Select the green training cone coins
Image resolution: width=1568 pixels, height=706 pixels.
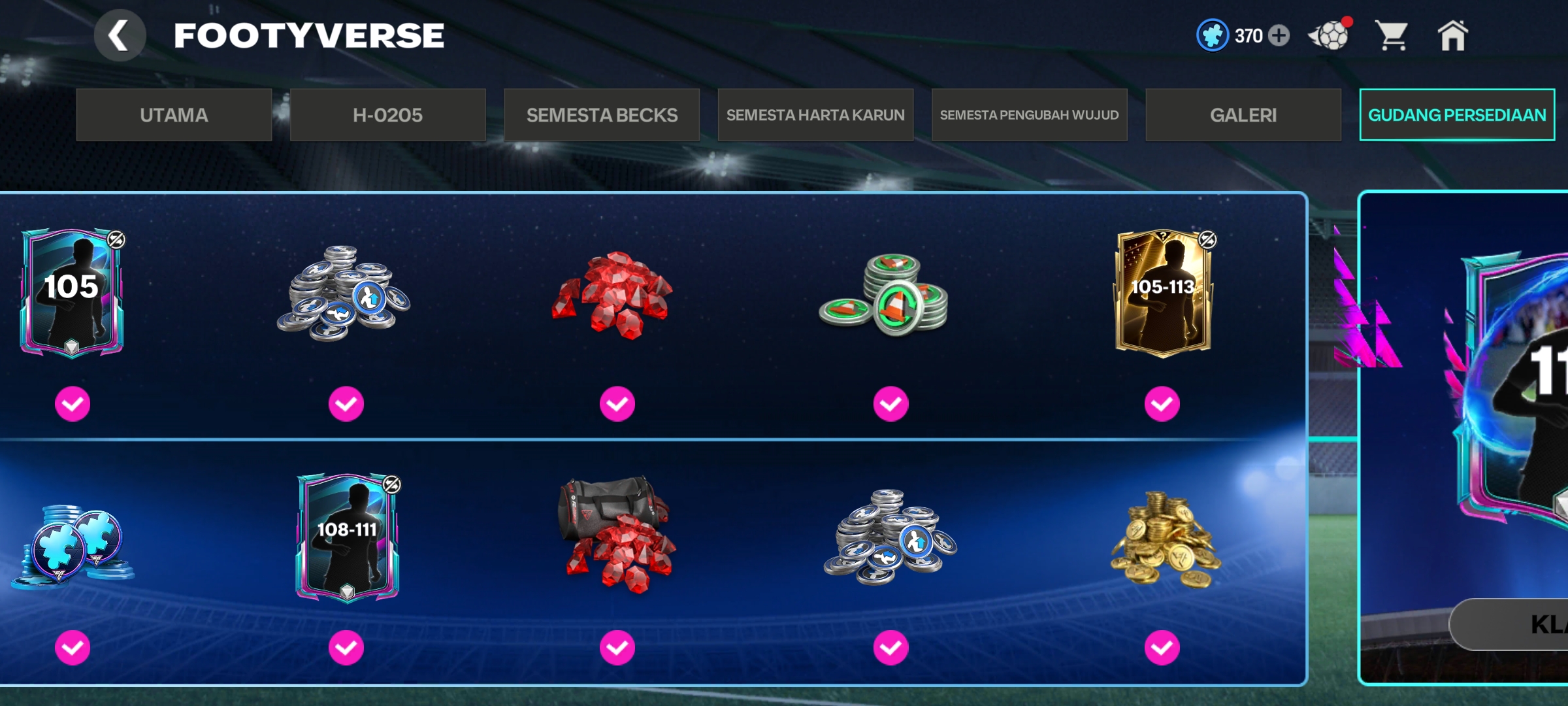point(885,295)
